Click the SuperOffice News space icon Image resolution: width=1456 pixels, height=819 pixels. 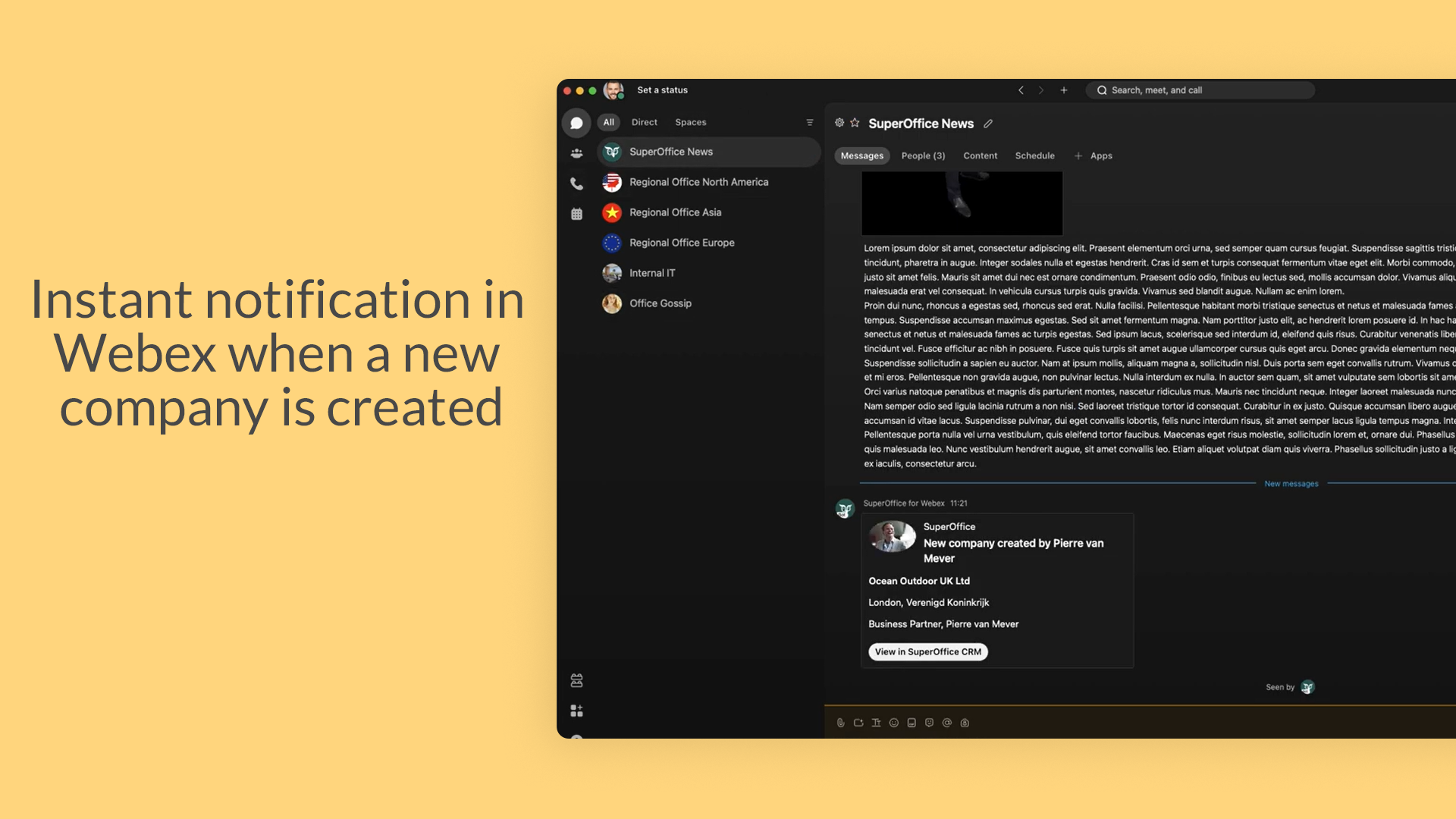point(611,151)
